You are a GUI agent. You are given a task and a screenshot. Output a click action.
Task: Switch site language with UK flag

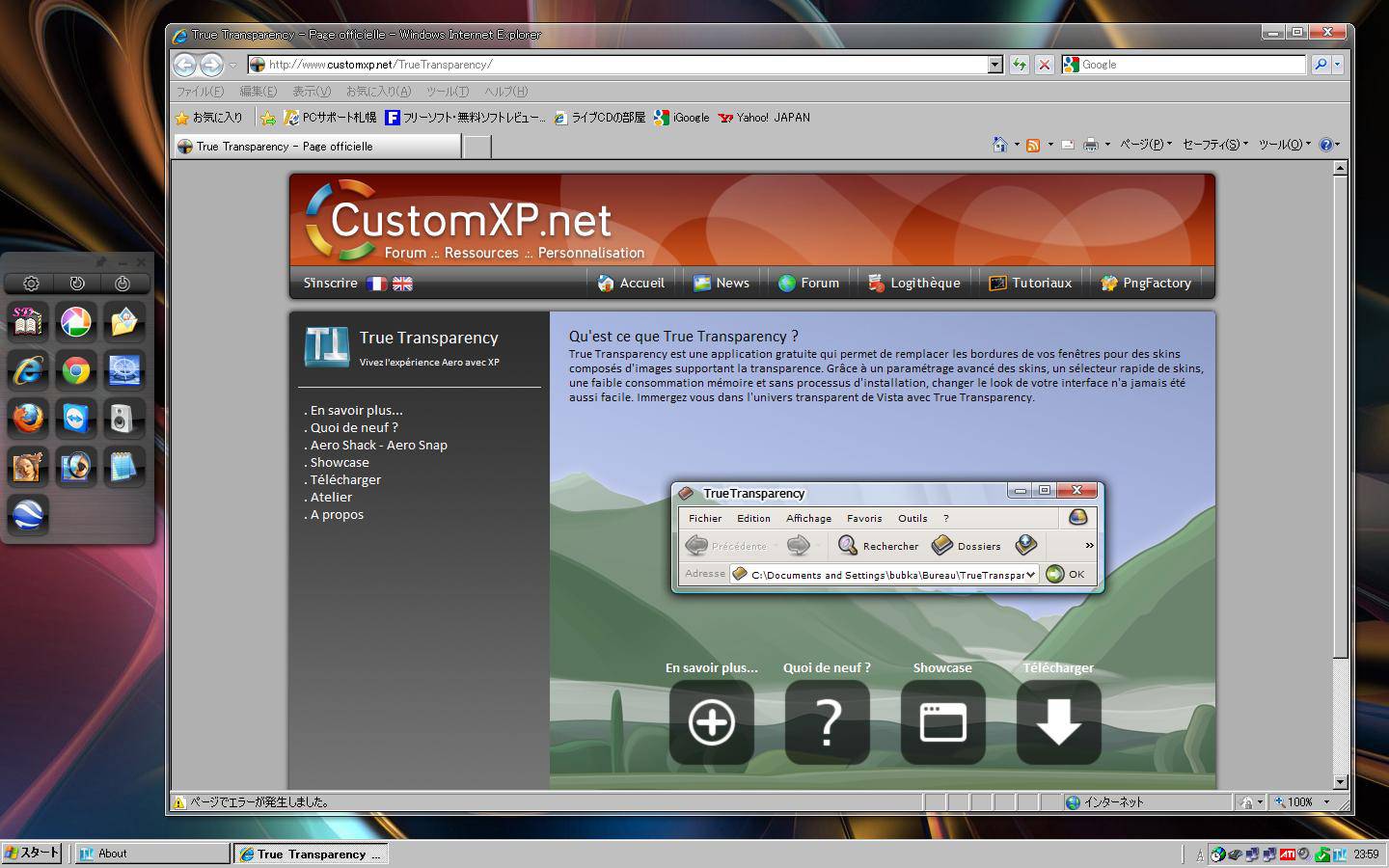click(402, 284)
